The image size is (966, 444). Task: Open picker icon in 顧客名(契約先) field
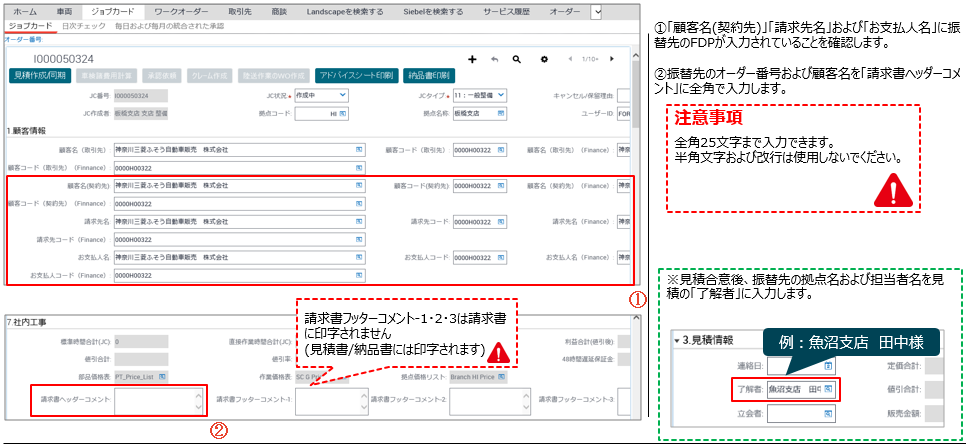point(358,186)
